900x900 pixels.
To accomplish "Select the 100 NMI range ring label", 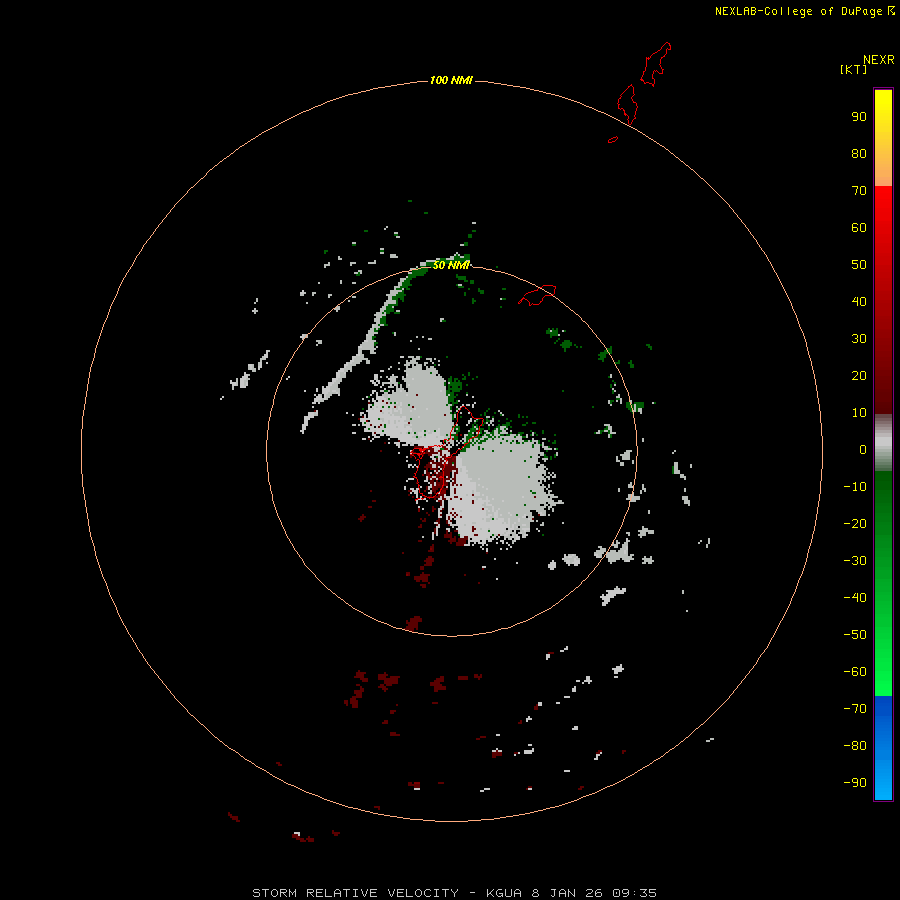I will coord(451,80).
